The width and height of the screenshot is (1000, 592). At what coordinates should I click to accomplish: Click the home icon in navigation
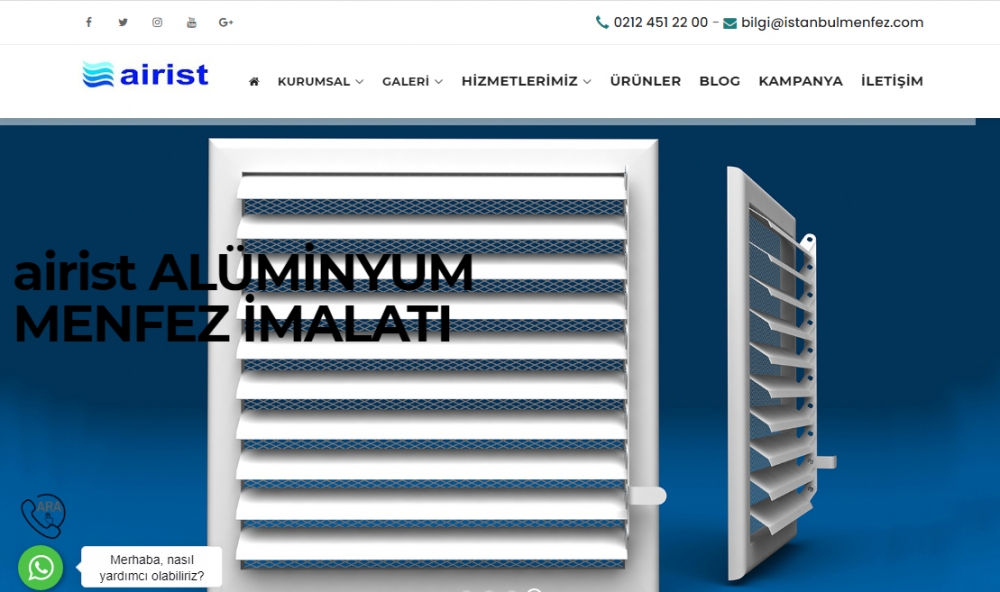[x=254, y=82]
